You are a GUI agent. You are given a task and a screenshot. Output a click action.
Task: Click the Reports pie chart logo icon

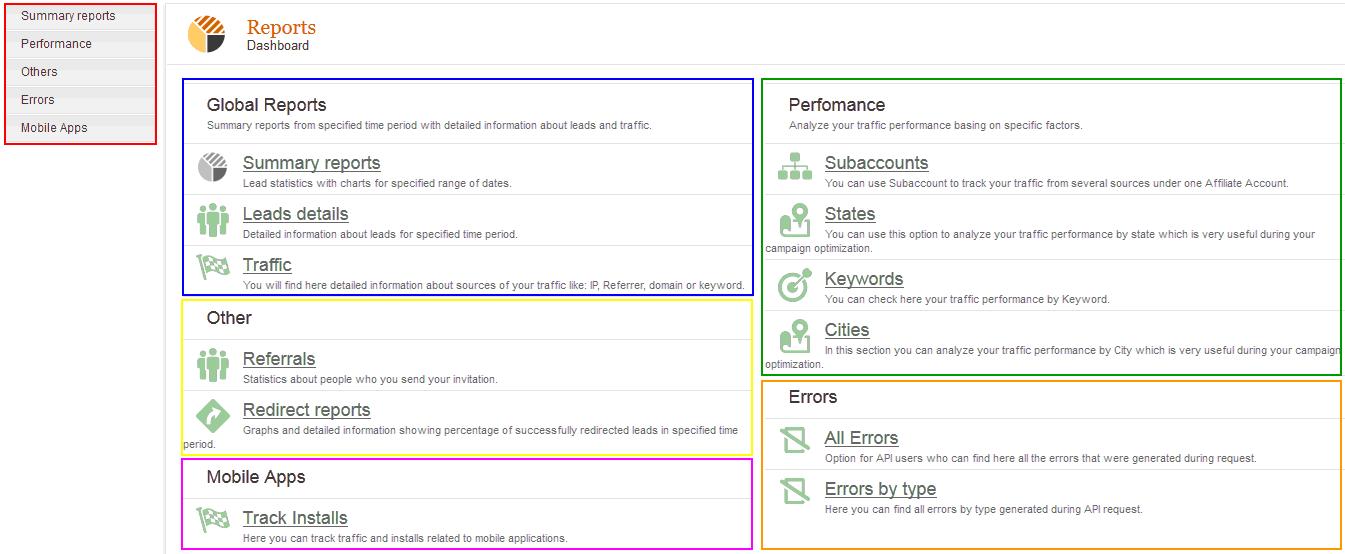[x=206, y=34]
